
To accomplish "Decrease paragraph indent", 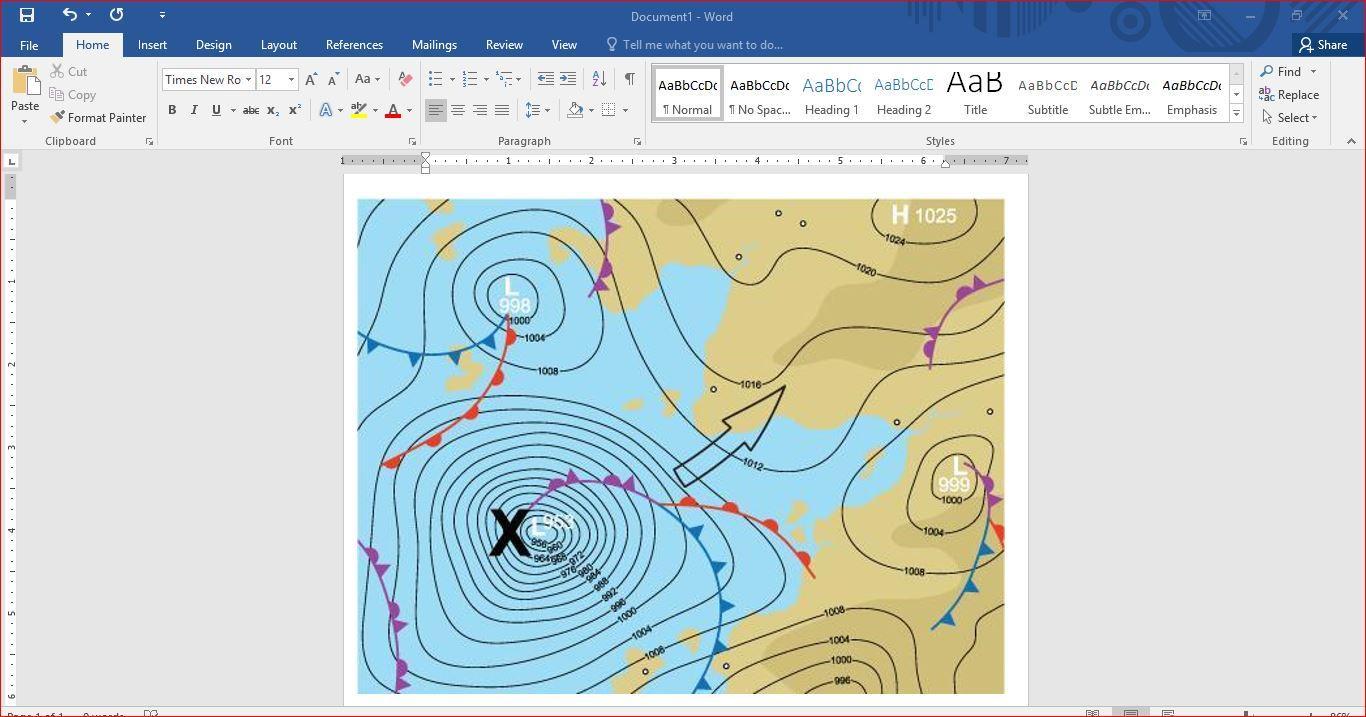I will click(x=545, y=79).
